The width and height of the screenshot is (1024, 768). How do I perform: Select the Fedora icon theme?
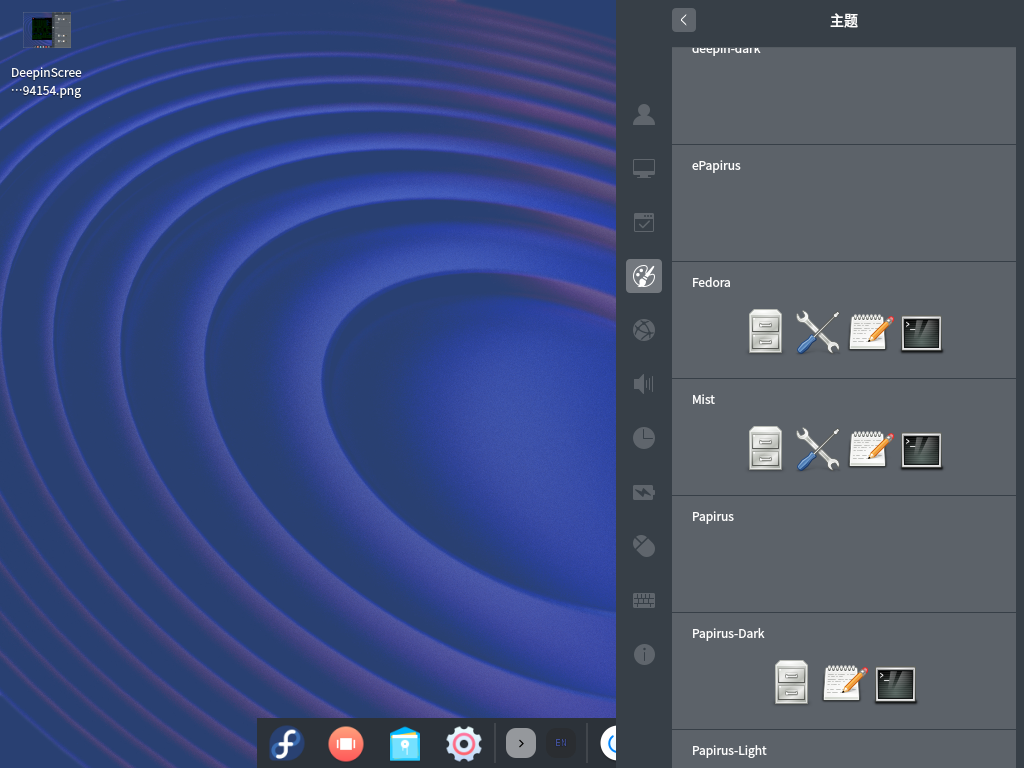(x=844, y=320)
